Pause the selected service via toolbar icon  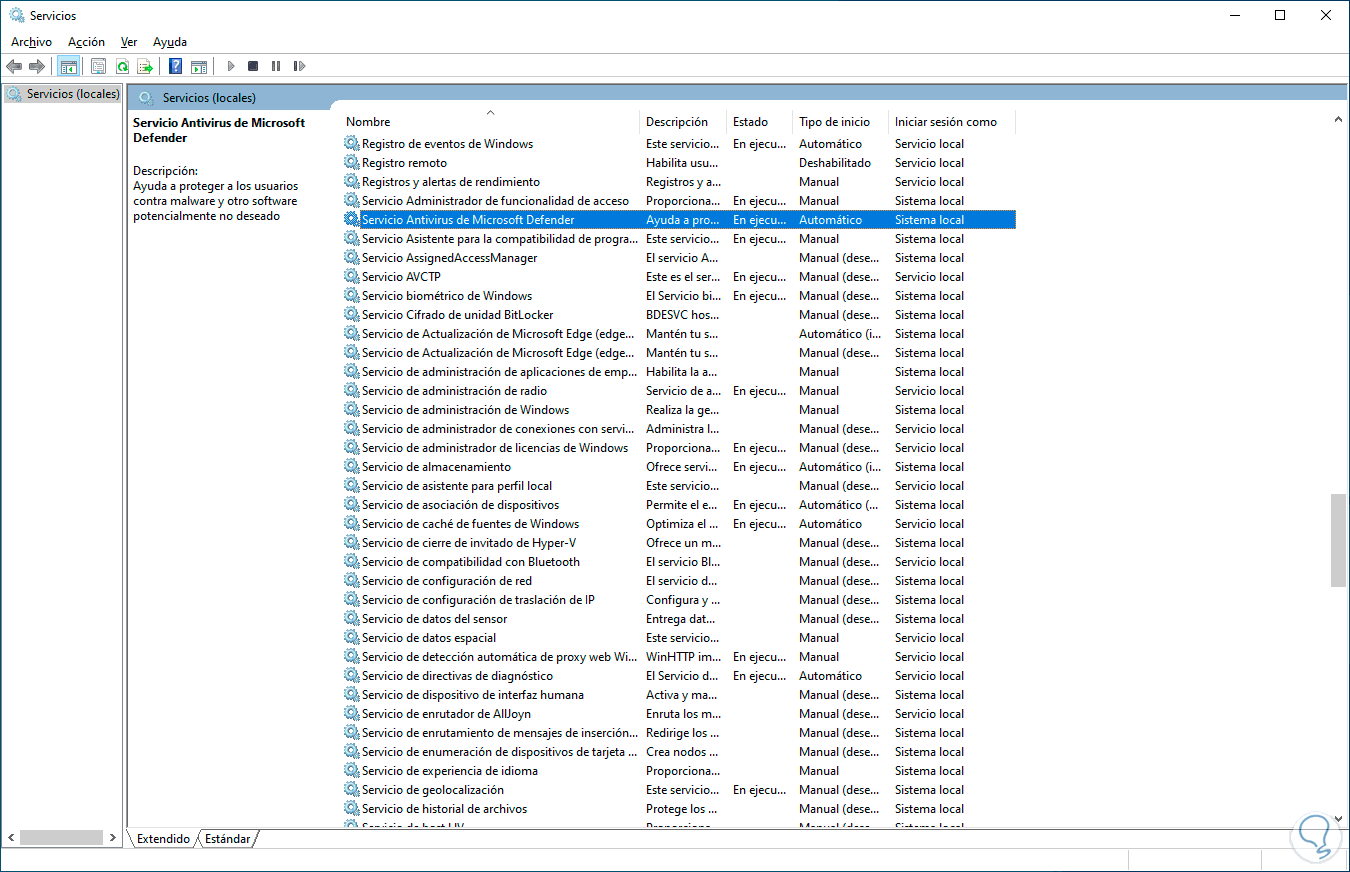point(276,66)
